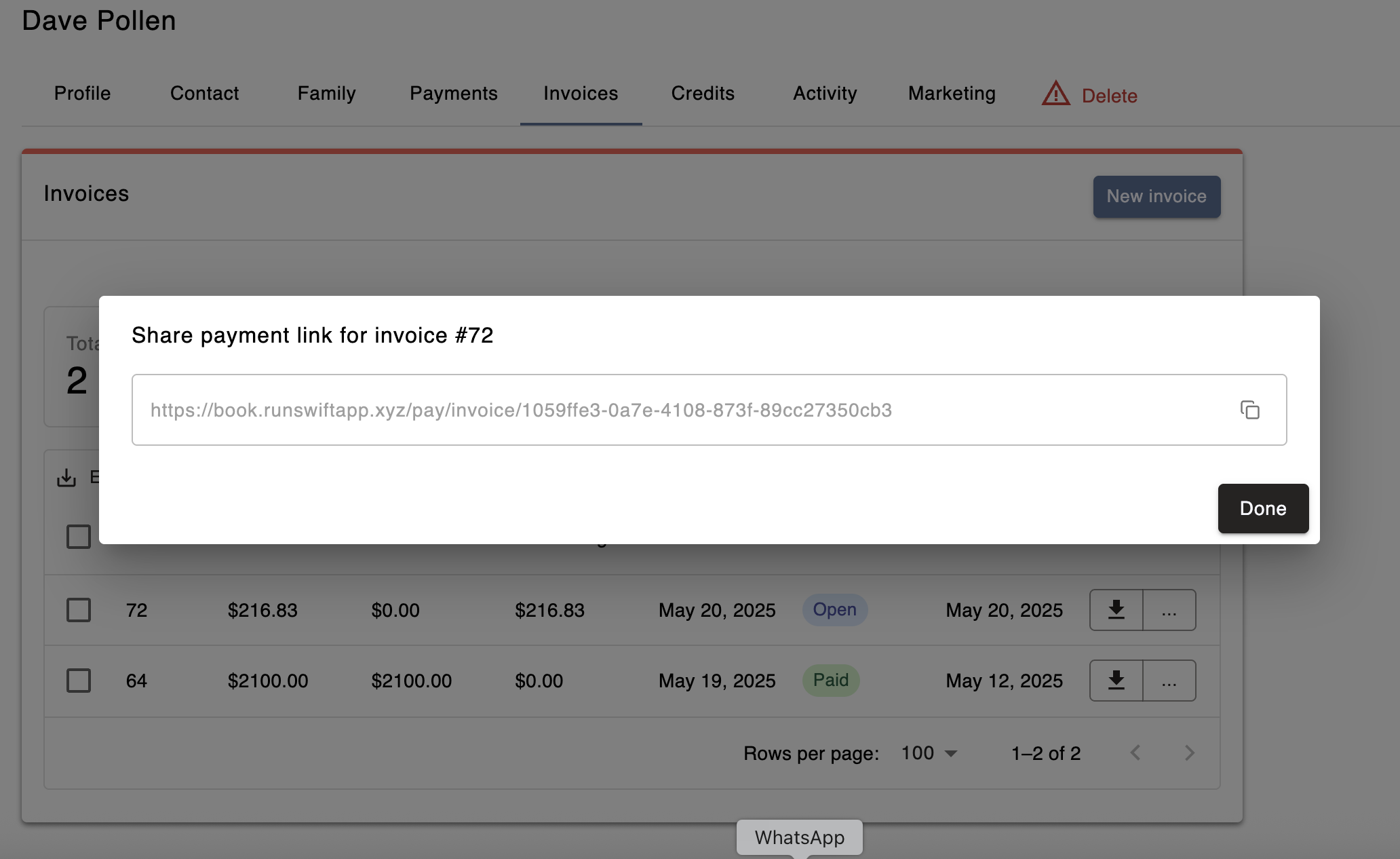This screenshot has height=859, width=1400.
Task: Select the checkbox for invoice 72
Action: click(79, 610)
